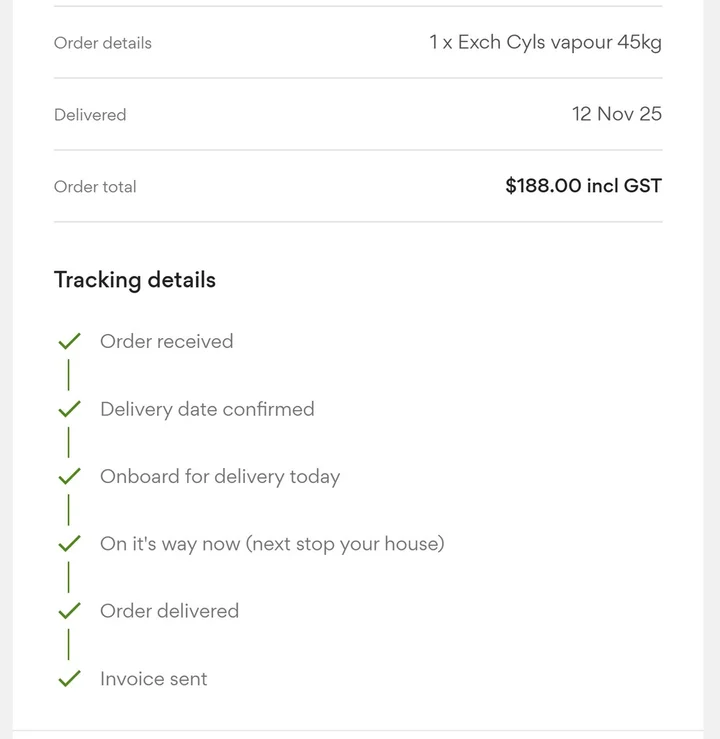This screenshot has width=720, height=739.
Task: Click the Order received checkmark icon
Action: click(x=69, y=342)
